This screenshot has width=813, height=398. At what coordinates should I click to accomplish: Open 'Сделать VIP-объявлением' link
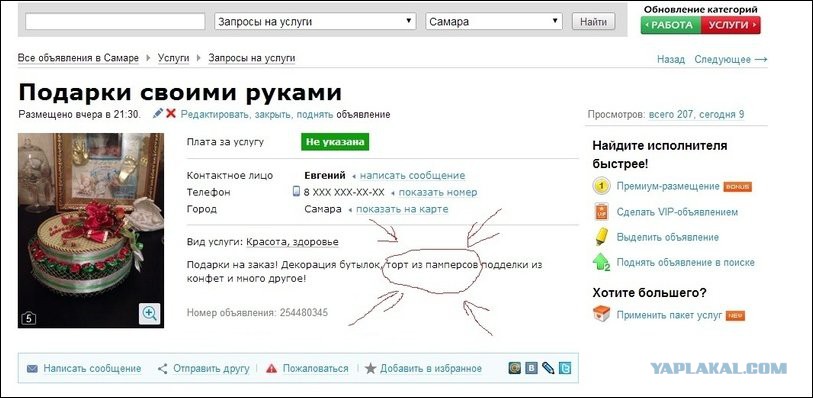(x=677, y=212)
